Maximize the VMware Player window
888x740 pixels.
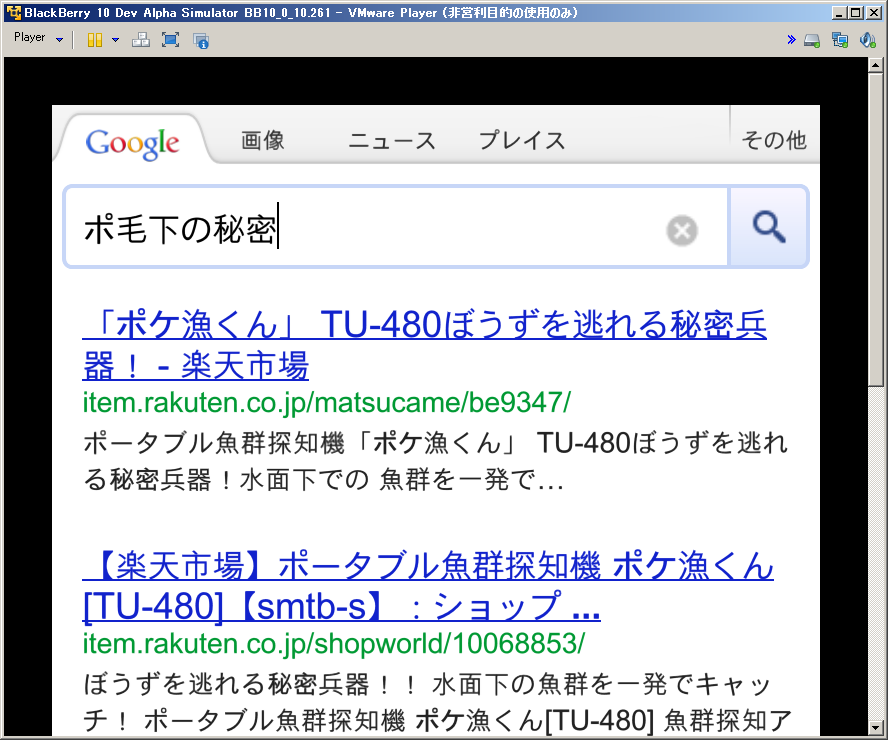856,12
